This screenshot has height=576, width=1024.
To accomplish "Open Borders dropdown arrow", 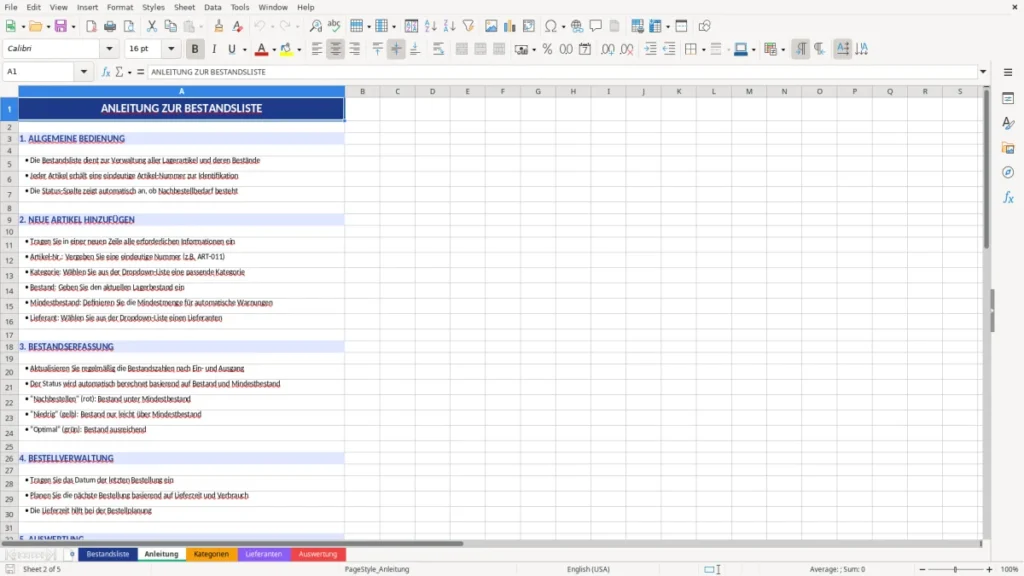I will pos(703,50).
